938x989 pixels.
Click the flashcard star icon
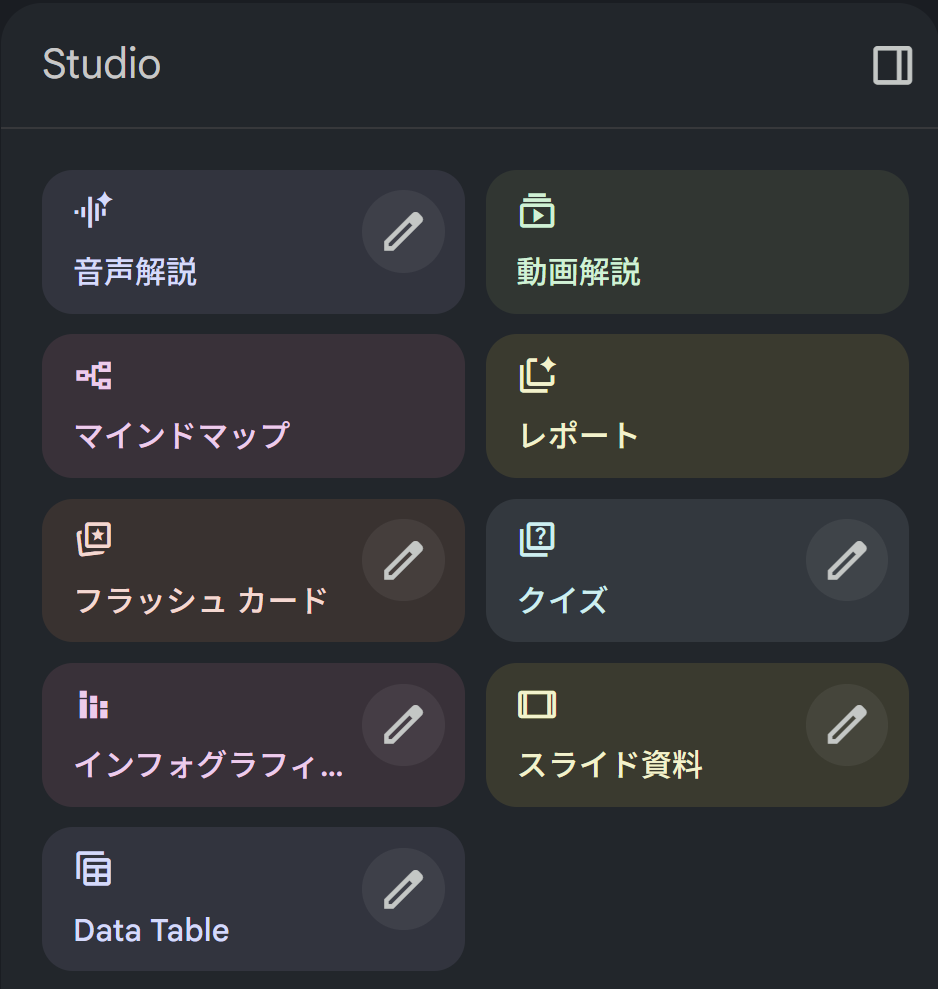click(x=93, y=540)
